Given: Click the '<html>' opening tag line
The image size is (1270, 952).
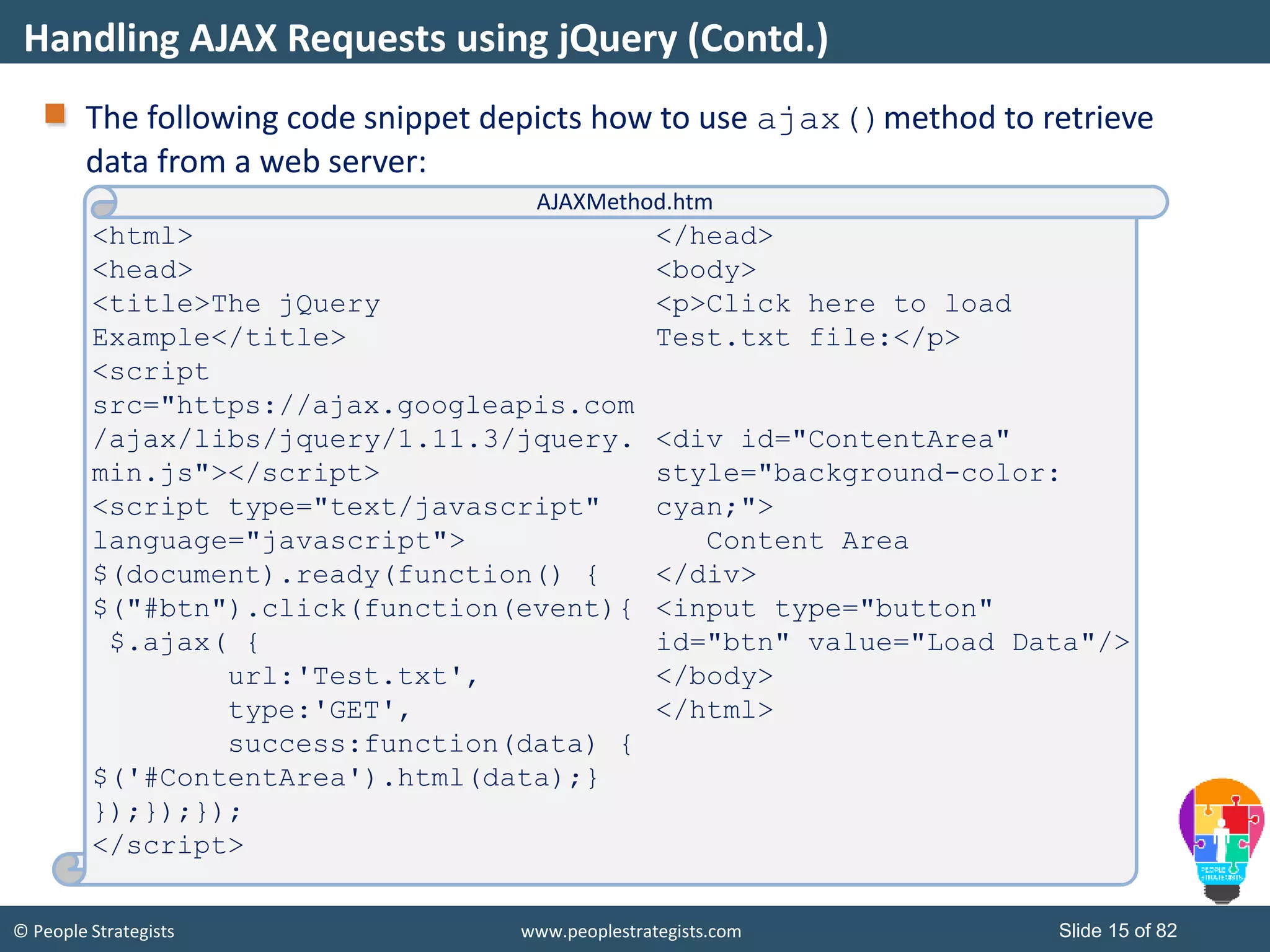Looking at the screenshot, I should (x=143, y=236).
